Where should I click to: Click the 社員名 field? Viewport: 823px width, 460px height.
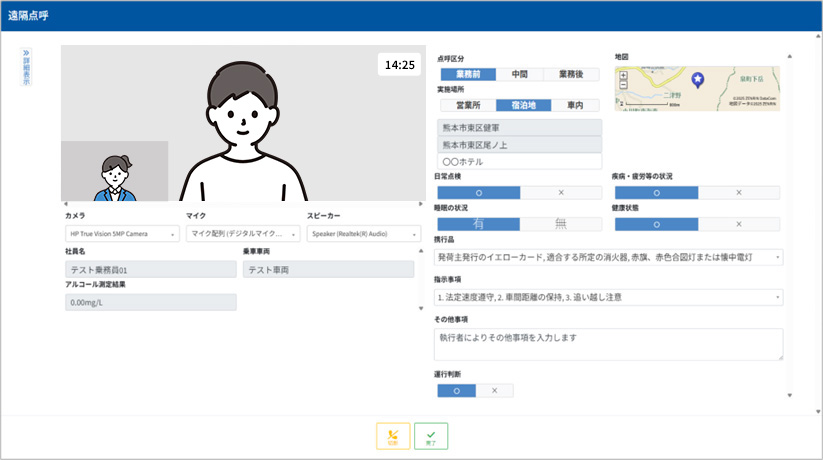[151, 270]
